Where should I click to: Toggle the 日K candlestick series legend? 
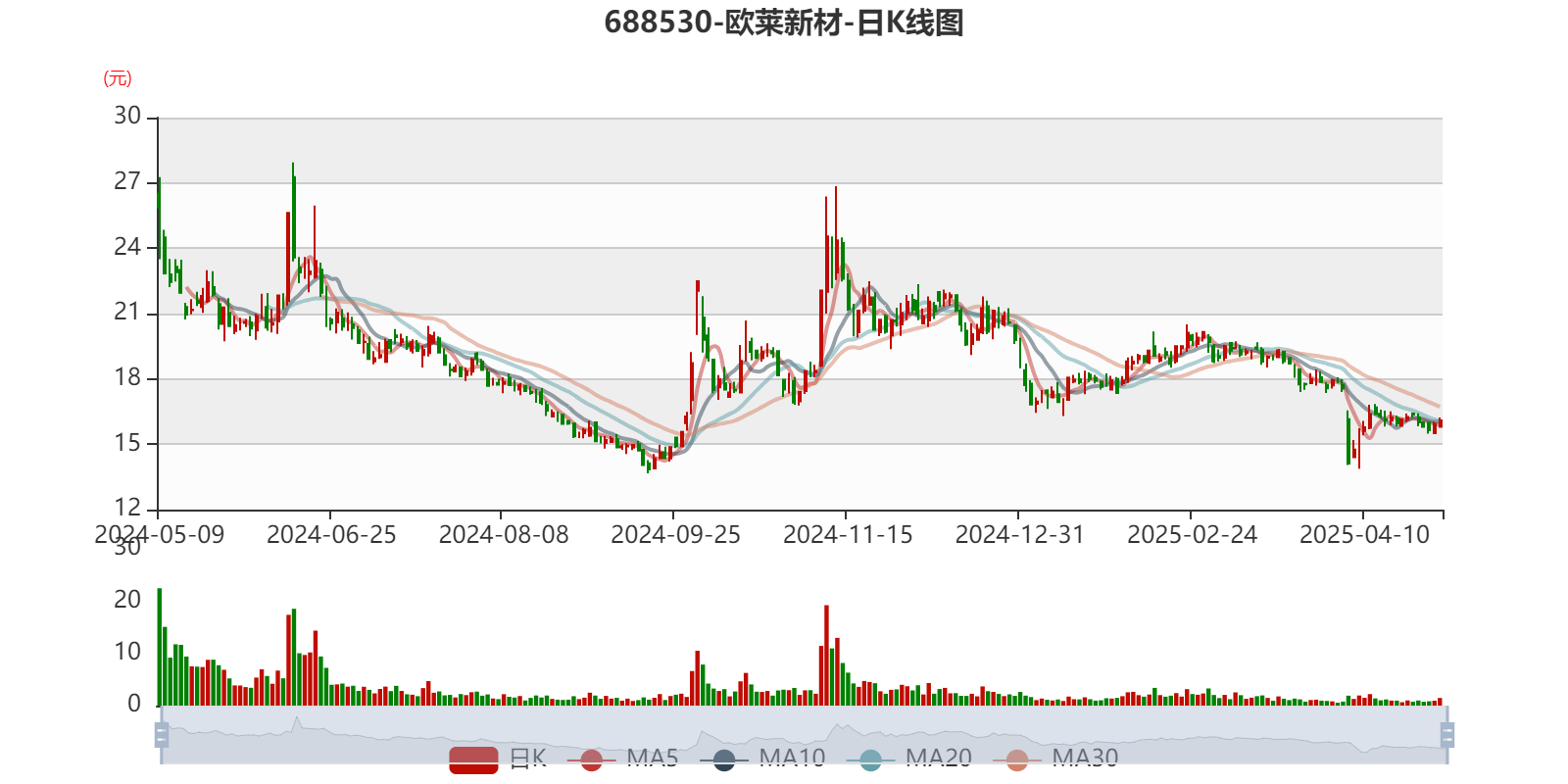tap(498, 759)
